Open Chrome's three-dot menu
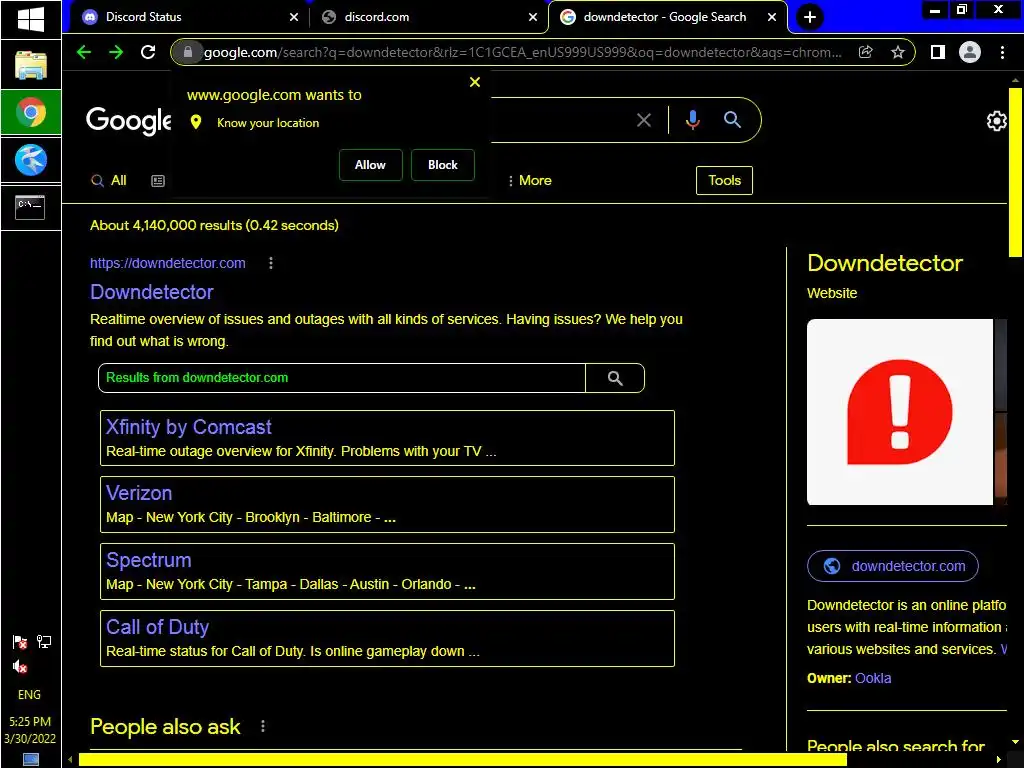 (1002, 52)
